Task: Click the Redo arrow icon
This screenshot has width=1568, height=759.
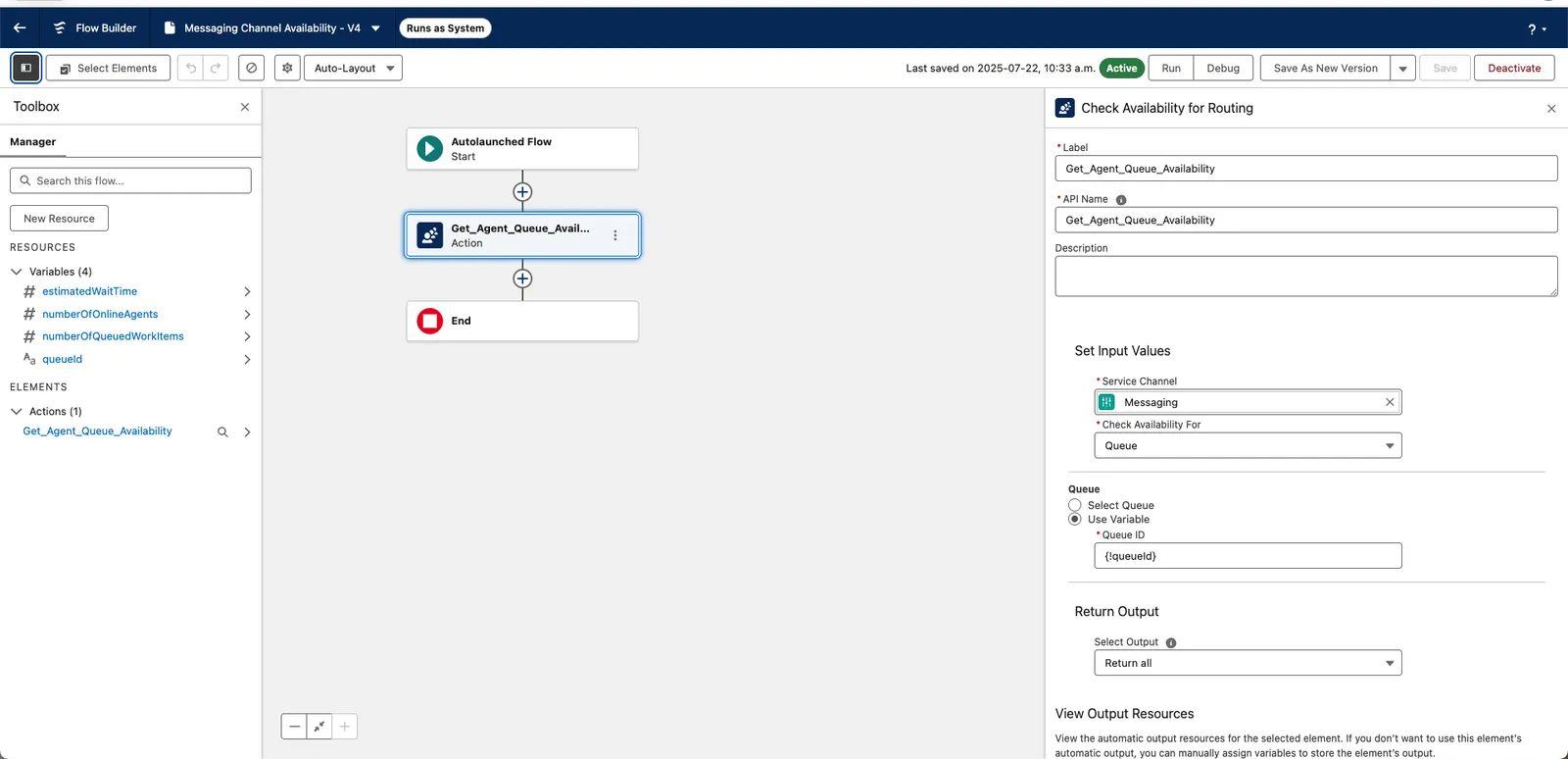Action: (x=216, y=68)
